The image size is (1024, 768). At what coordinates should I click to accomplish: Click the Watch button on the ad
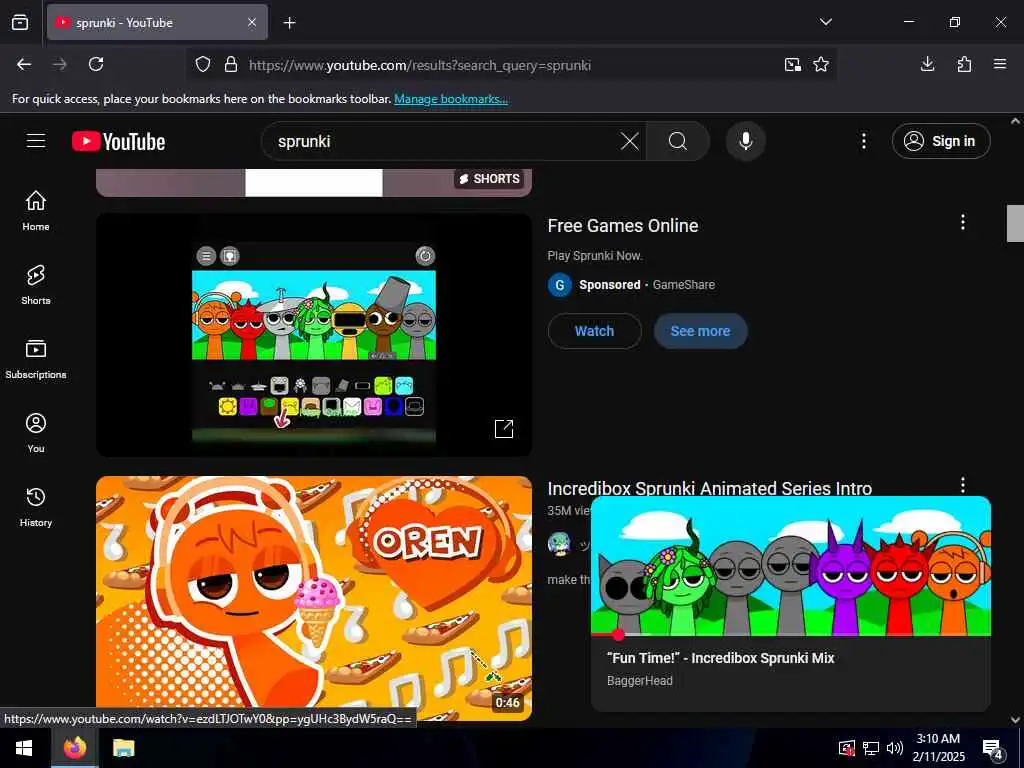coord(594,331)
